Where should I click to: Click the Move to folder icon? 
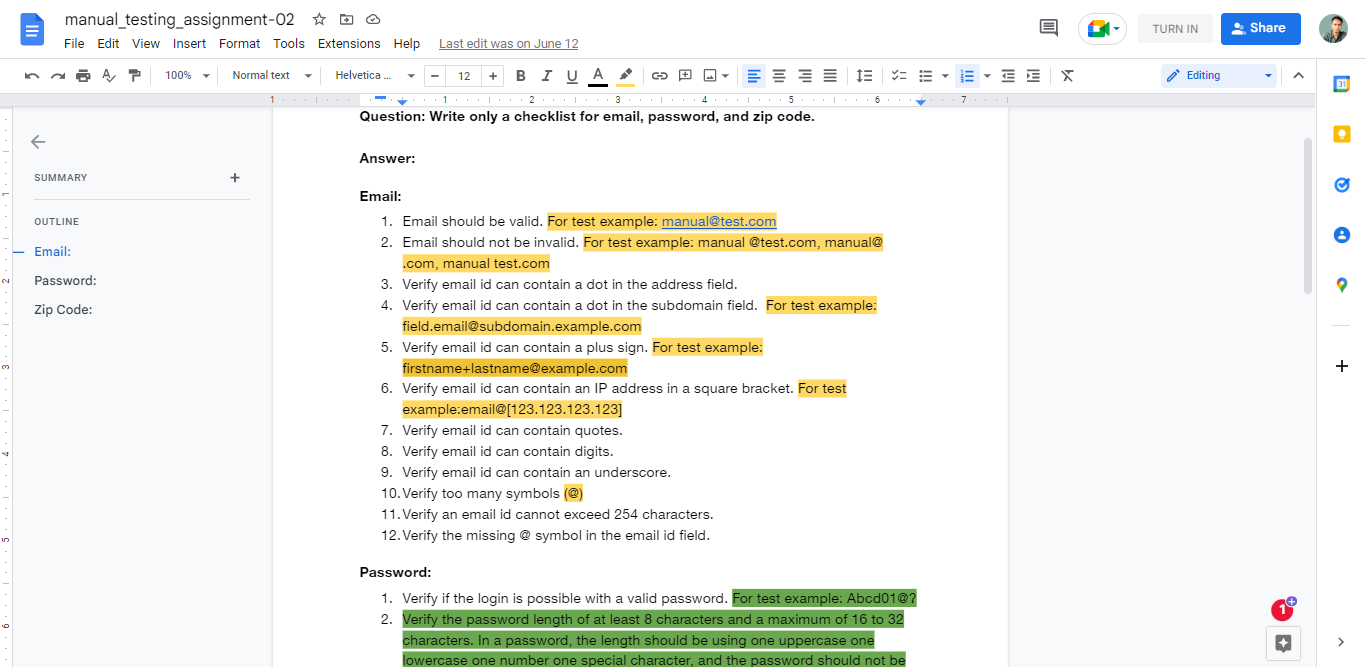(346, 19)
